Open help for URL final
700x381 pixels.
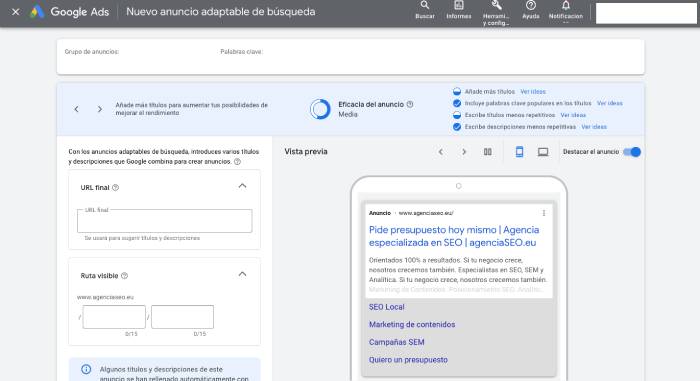tap(116, 188)
